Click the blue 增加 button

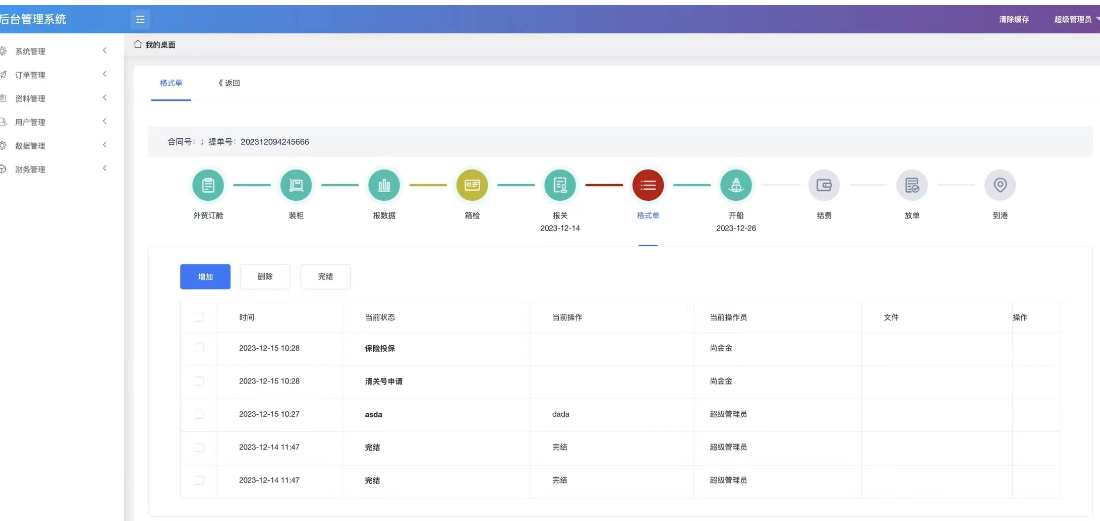205,277
